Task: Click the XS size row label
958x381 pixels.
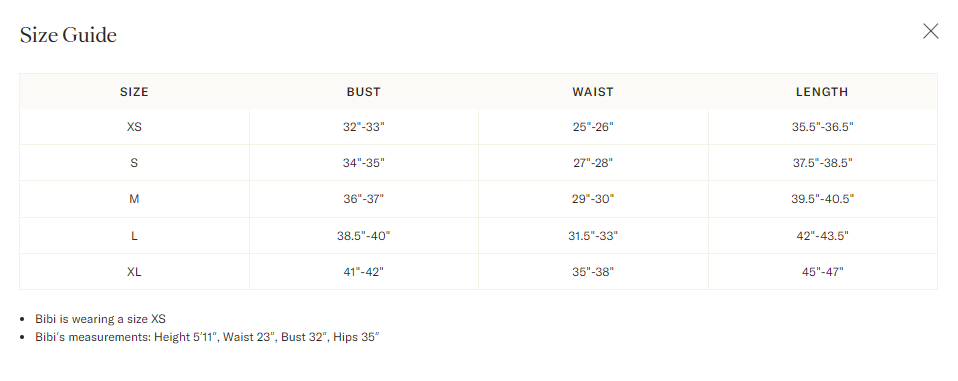Action: pos(134,127)
